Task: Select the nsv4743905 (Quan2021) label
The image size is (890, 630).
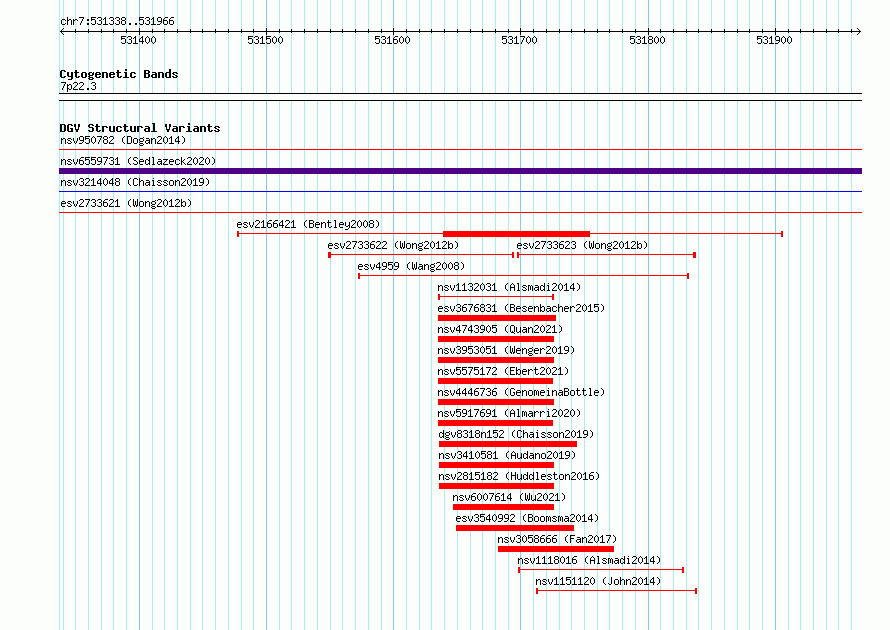Action: point(500,329)
